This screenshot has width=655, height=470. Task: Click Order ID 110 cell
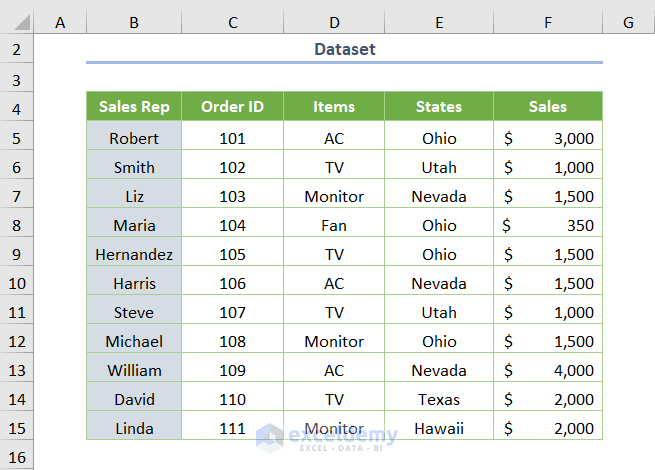pyautogui.click(x=232, y=400)
